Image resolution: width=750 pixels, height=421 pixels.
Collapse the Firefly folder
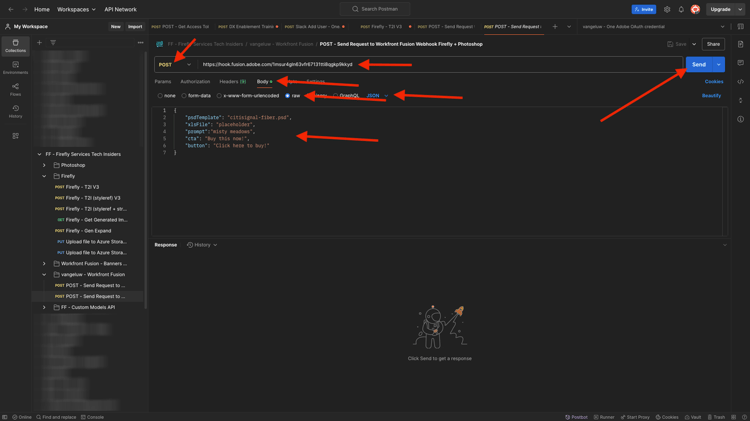44,176
